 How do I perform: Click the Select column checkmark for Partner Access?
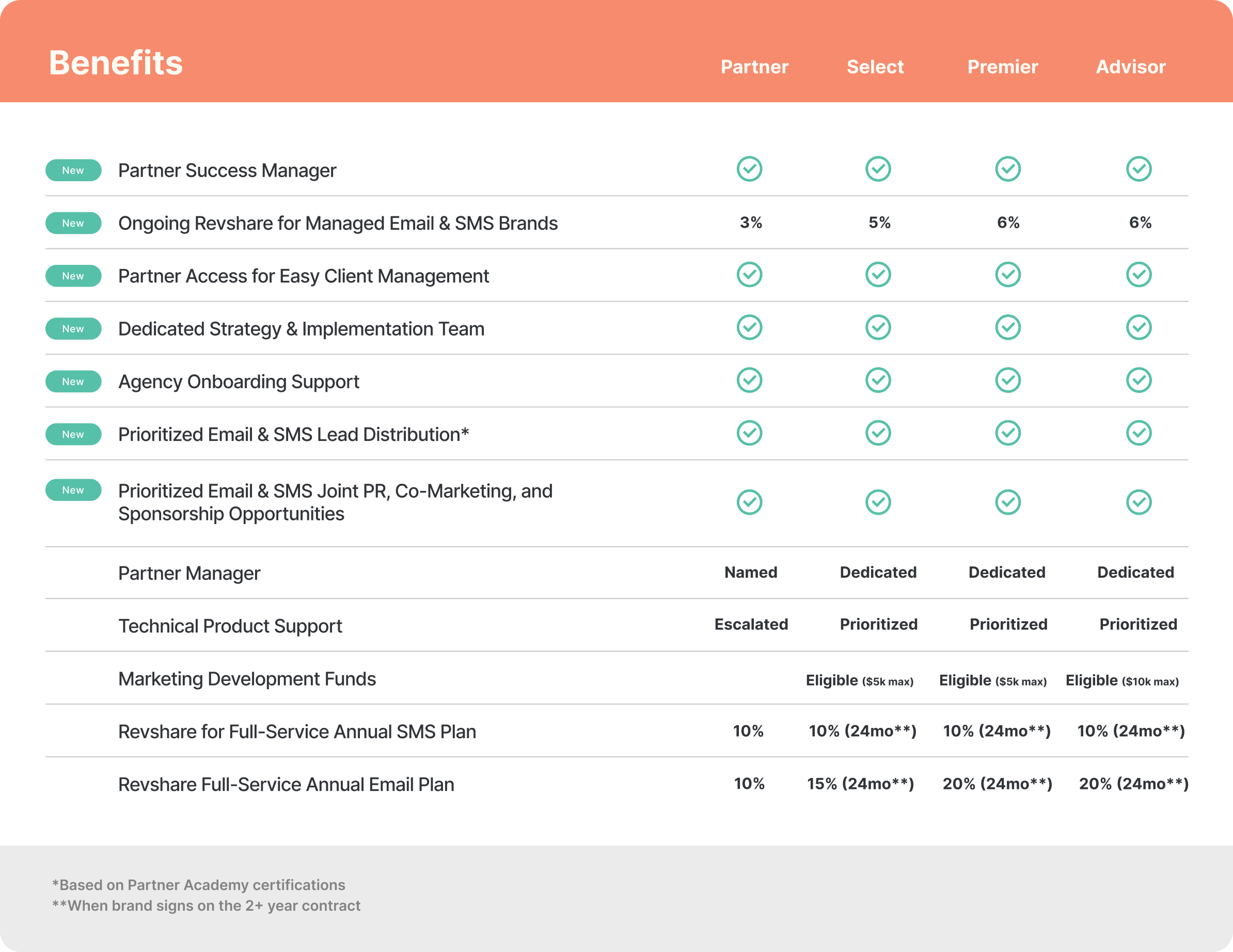[x=877, y=275]
